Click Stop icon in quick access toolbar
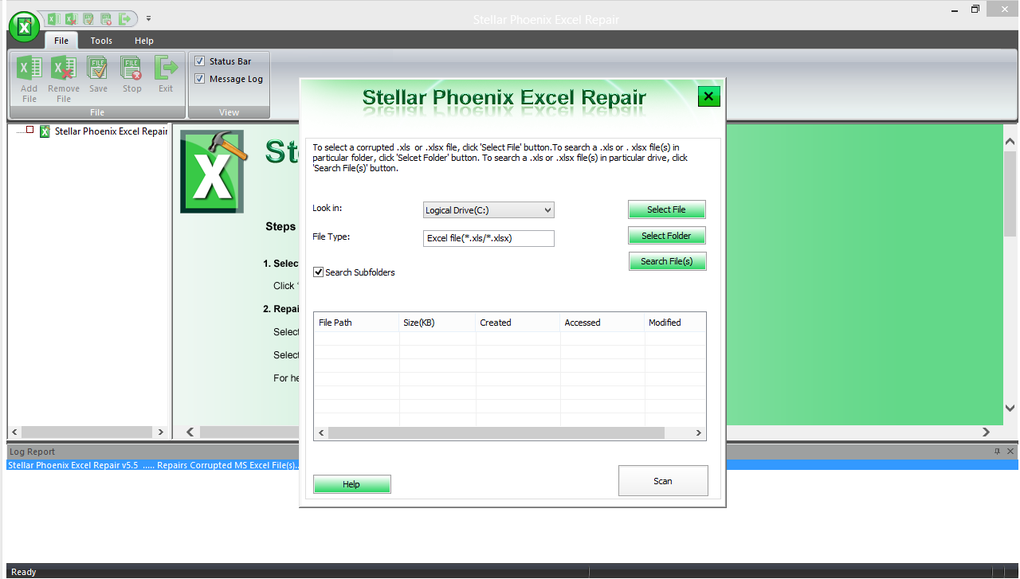 pos(106,19)
